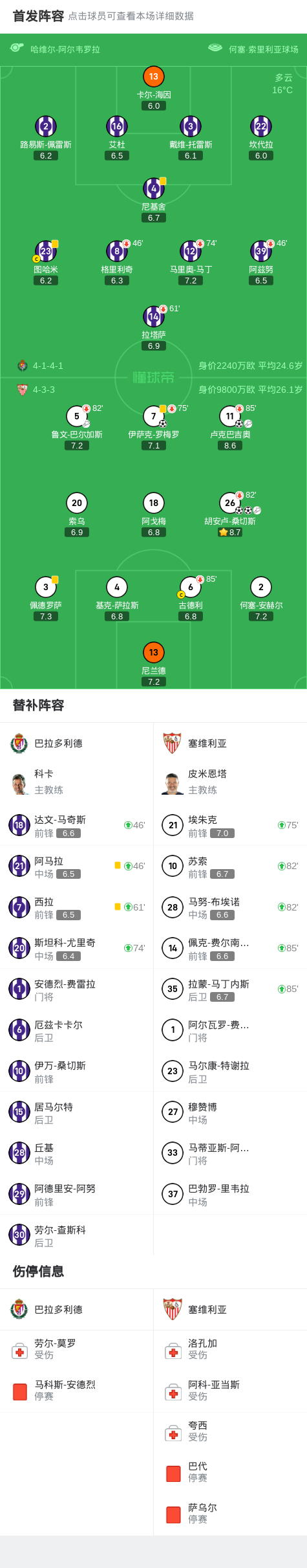Open coach 科卡 profile photo
Image resolution: width=307 pixels, height=1568 pixels.
pos(19,783)
